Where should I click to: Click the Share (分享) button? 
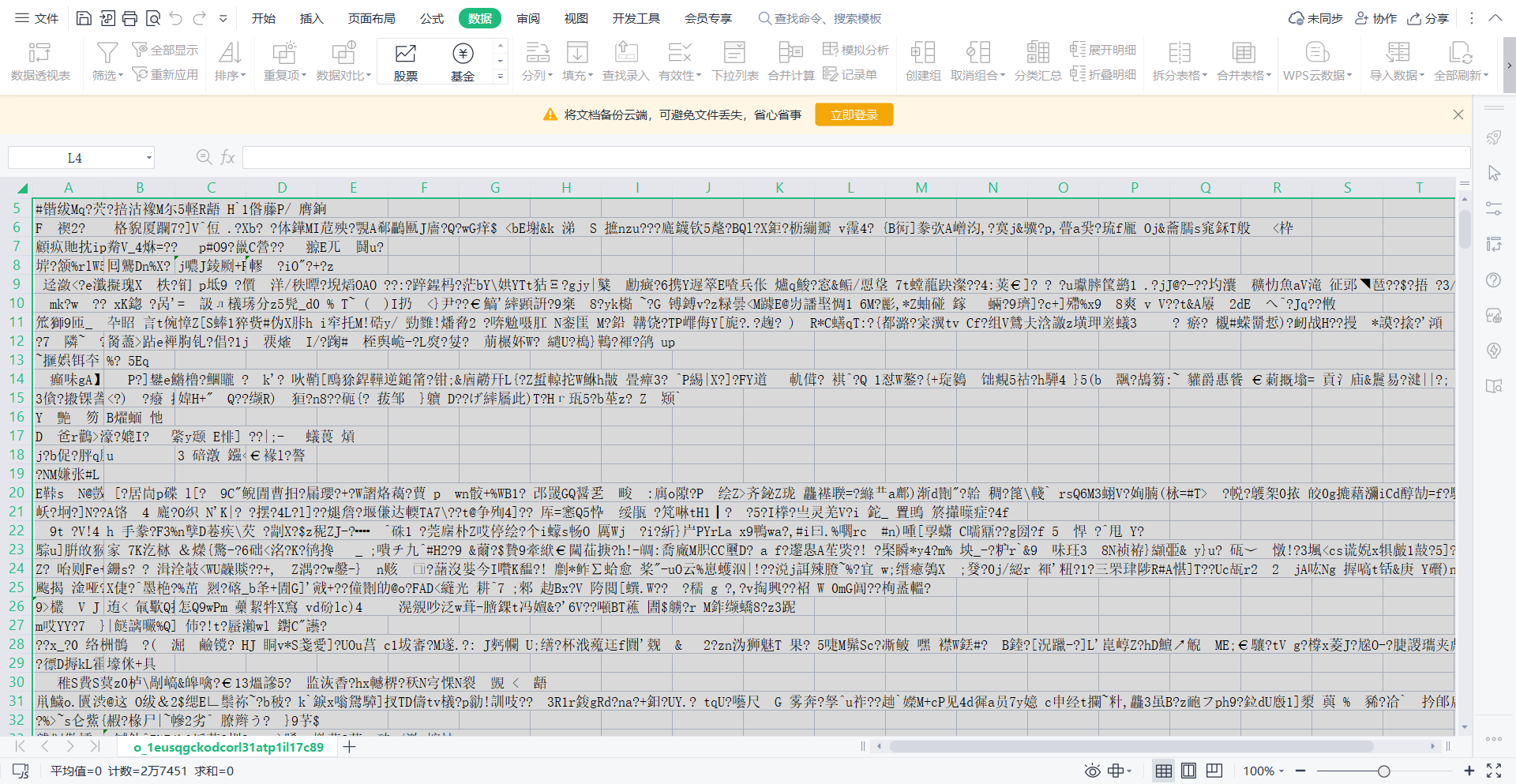tap(1428, 18)
